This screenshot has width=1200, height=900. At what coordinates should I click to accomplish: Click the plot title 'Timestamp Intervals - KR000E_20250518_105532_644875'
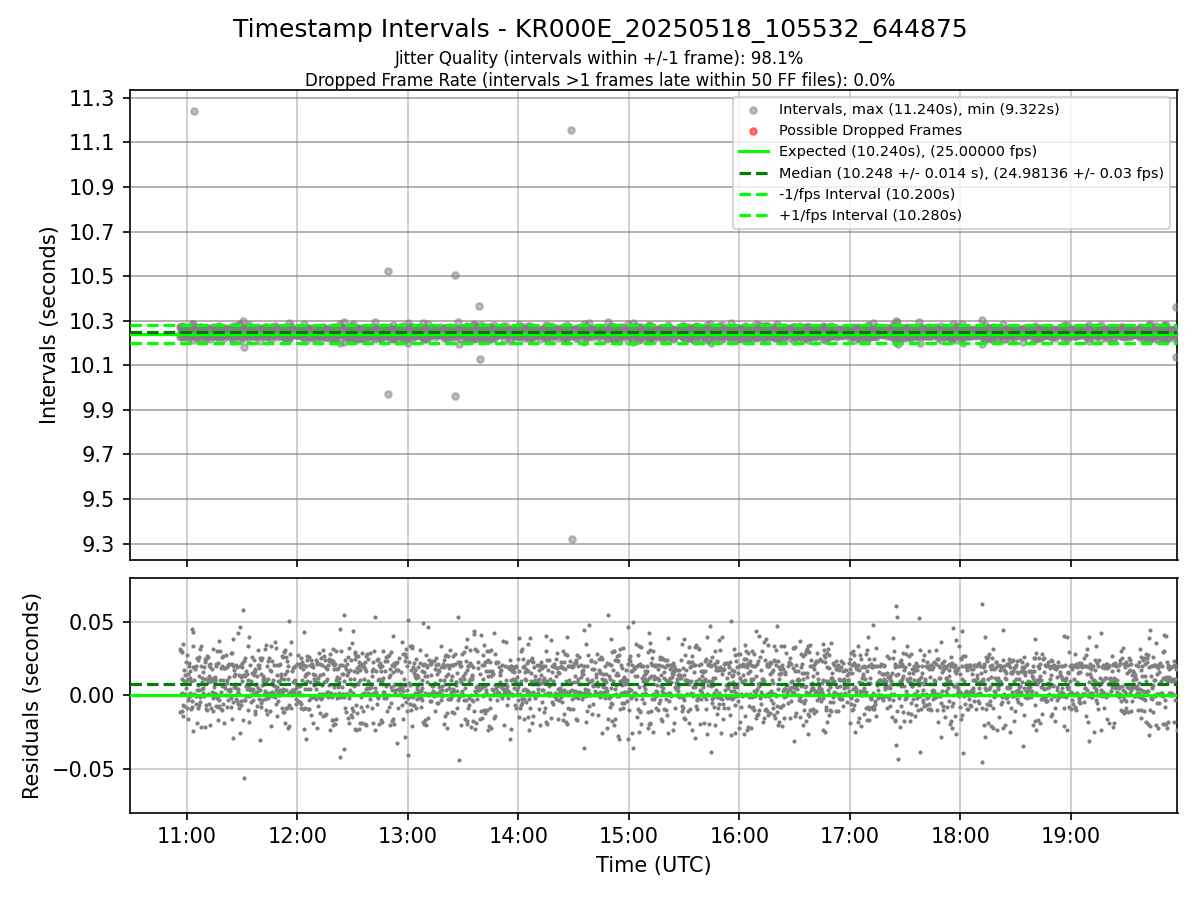click(x=600, y=29)
